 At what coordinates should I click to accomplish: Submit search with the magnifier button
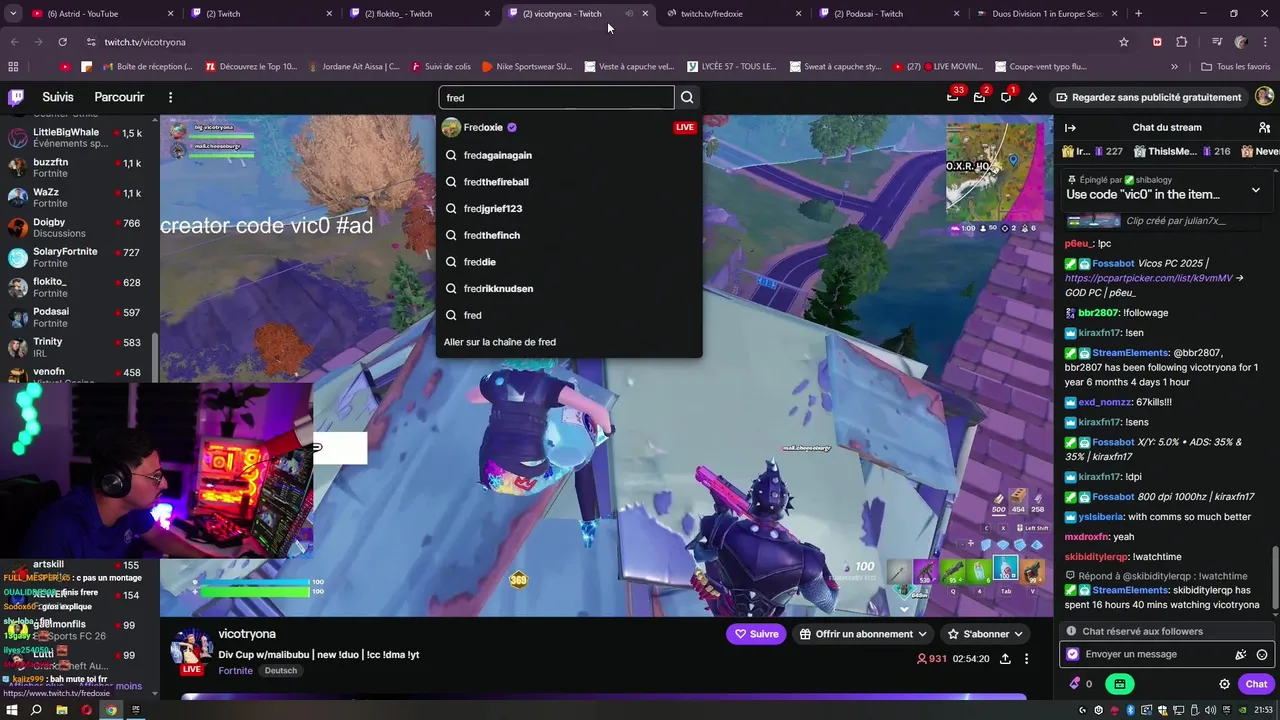click(687, 97)
